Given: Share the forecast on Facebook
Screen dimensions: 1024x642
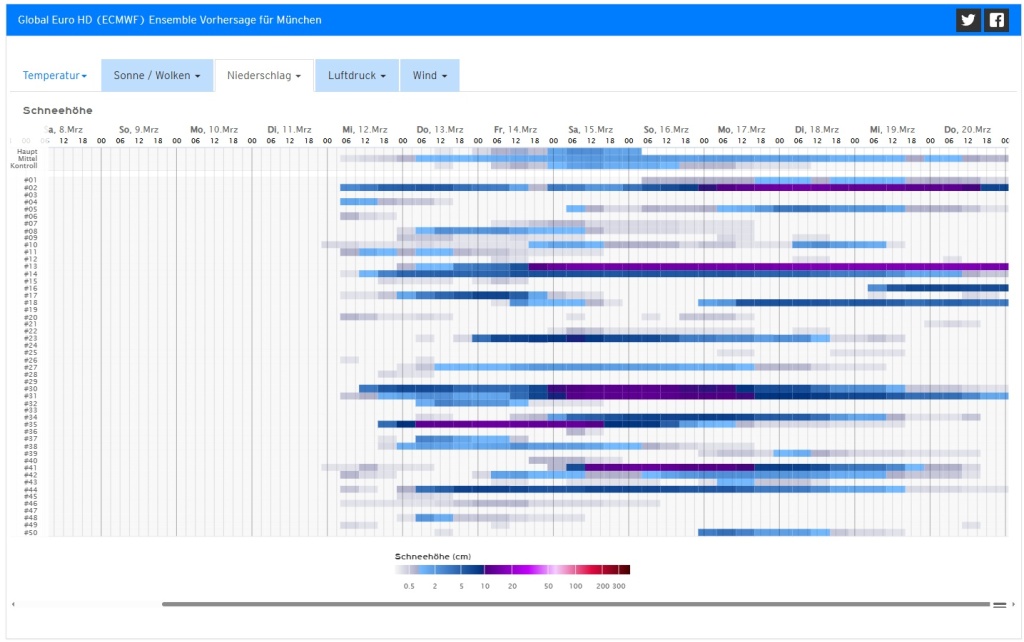Looking at the screenshot, I should pos(996,20).
